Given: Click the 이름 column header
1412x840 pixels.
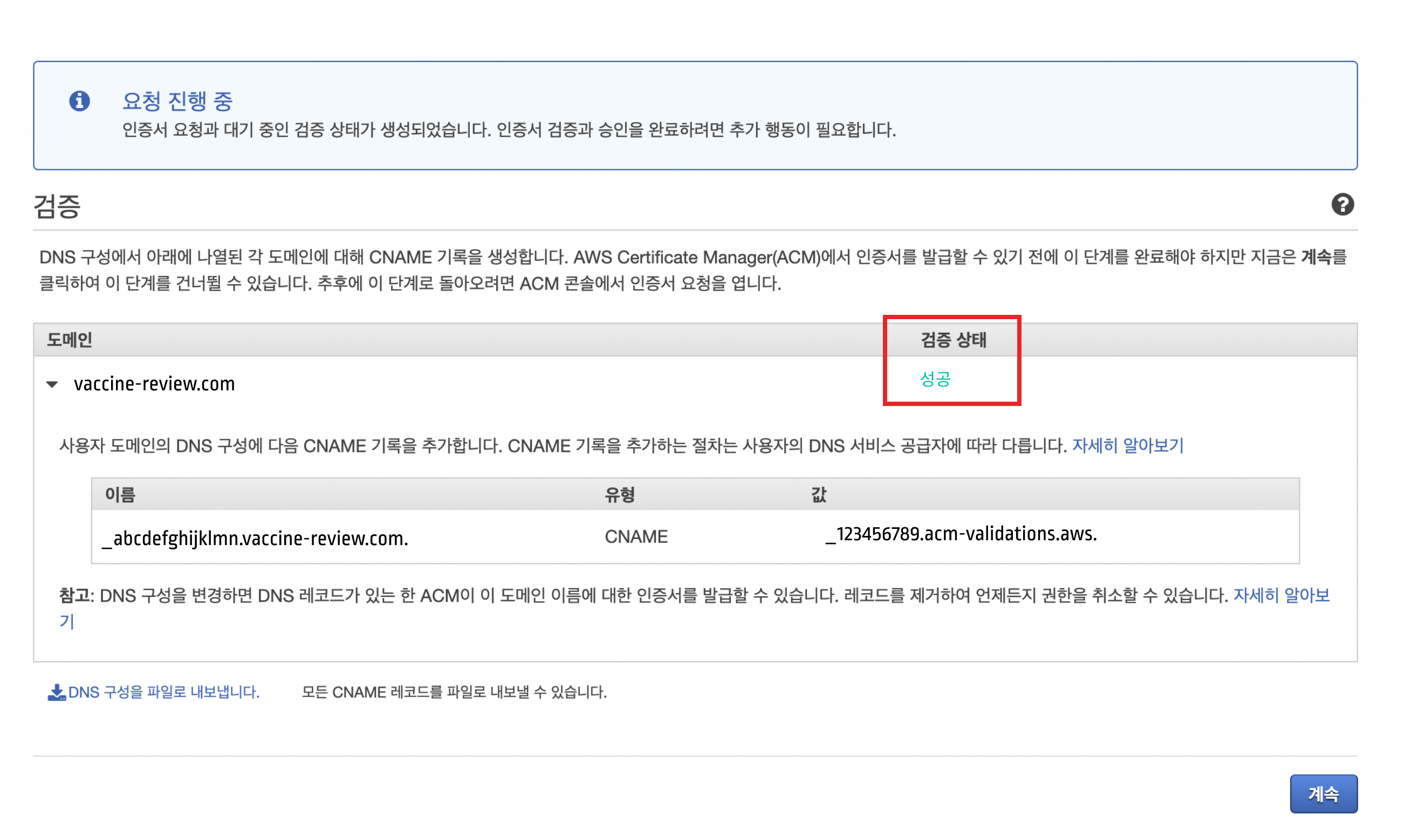Looking at the screenshot, I should pos(120,495).
